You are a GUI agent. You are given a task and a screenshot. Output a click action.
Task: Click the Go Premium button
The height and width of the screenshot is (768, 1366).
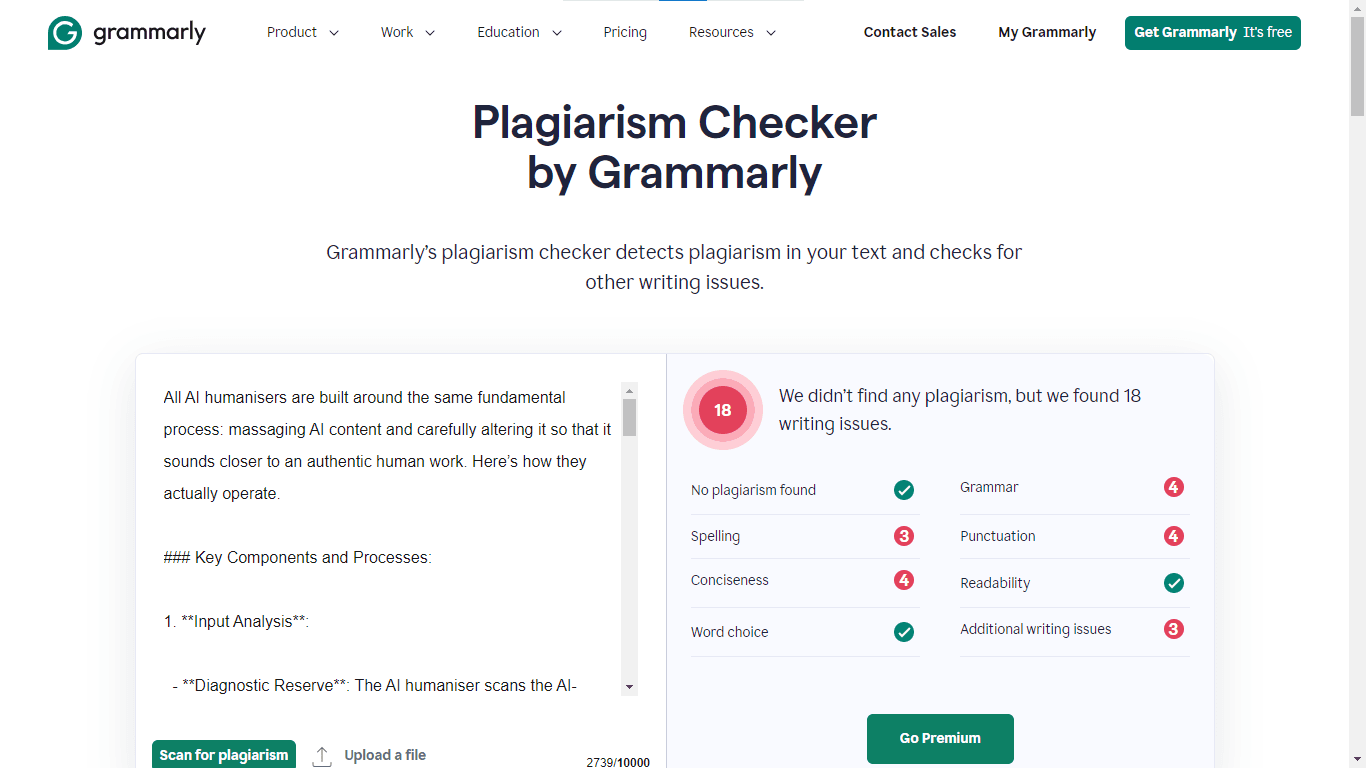pos(940,738)
